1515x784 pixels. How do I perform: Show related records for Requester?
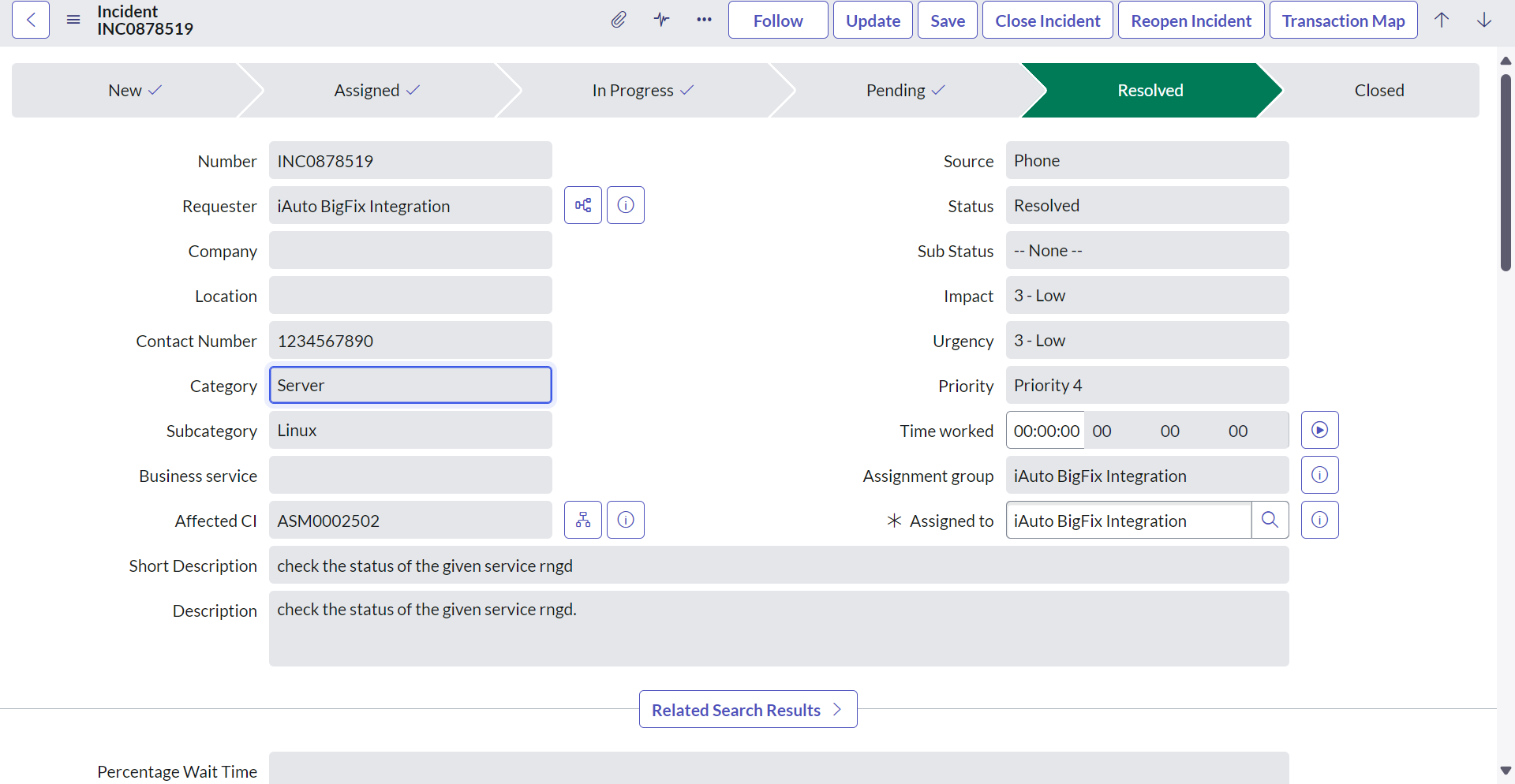click(583, 205)
